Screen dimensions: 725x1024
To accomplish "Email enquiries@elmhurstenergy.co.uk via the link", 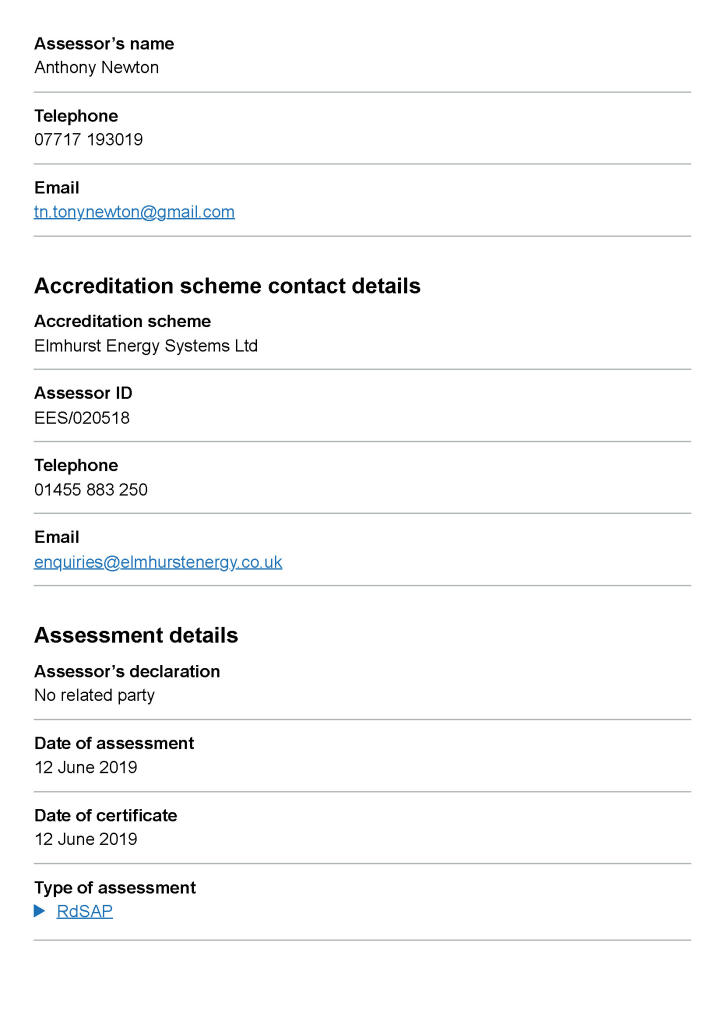I will pos(158,562).
